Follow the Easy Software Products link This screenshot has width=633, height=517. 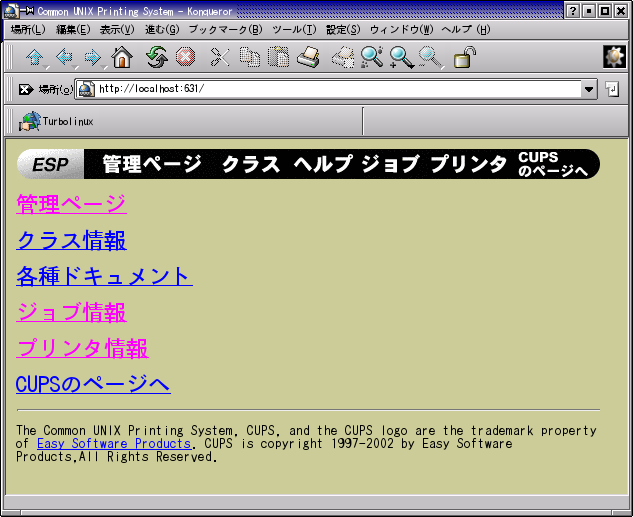pos(114,444)
